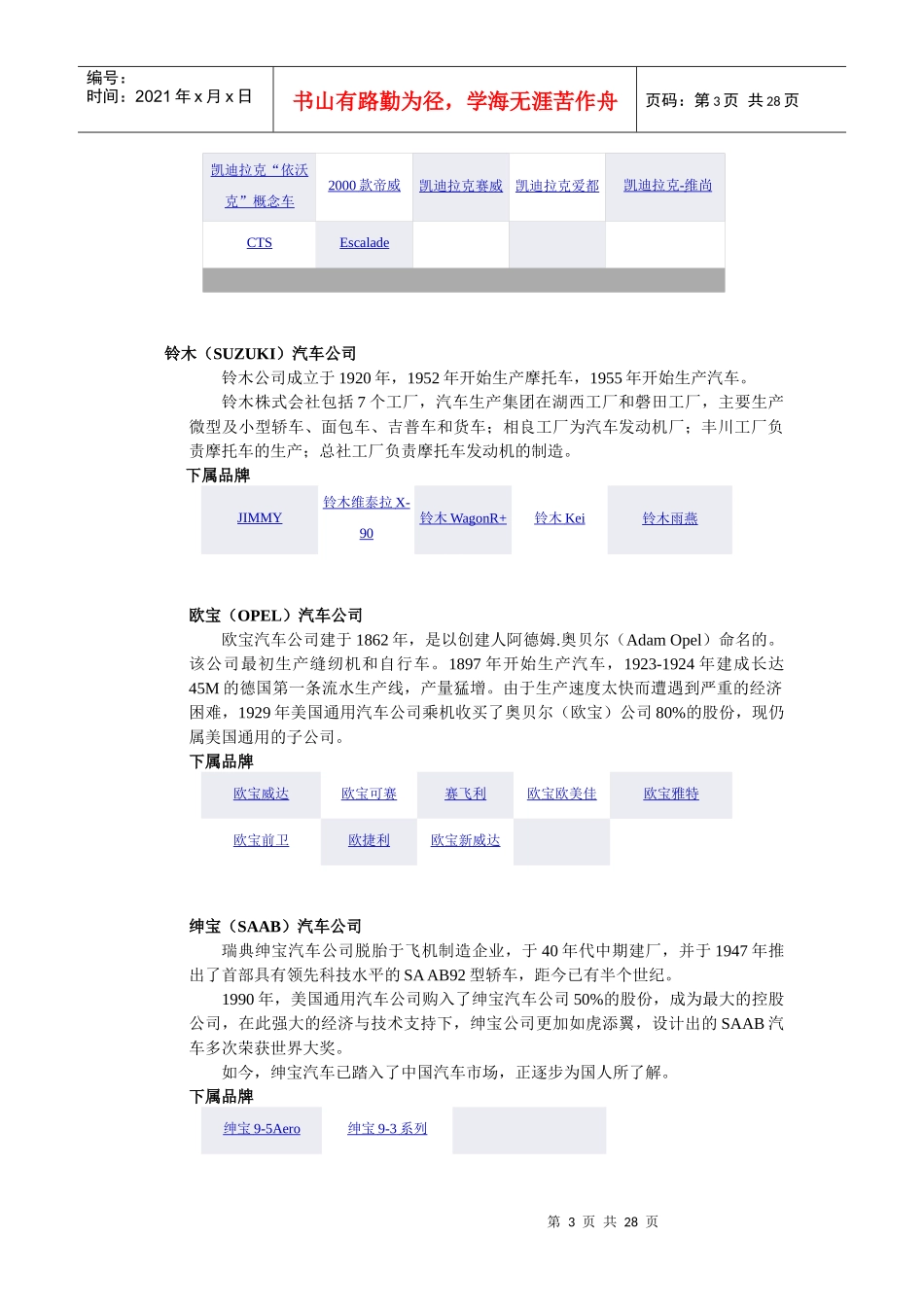The width and height of the screenshot is (924, 1307).
Task: Click the sentence starting 瑞典绅宝汽车公司脱胎于飞机制造企业
Action: (487, 963)
